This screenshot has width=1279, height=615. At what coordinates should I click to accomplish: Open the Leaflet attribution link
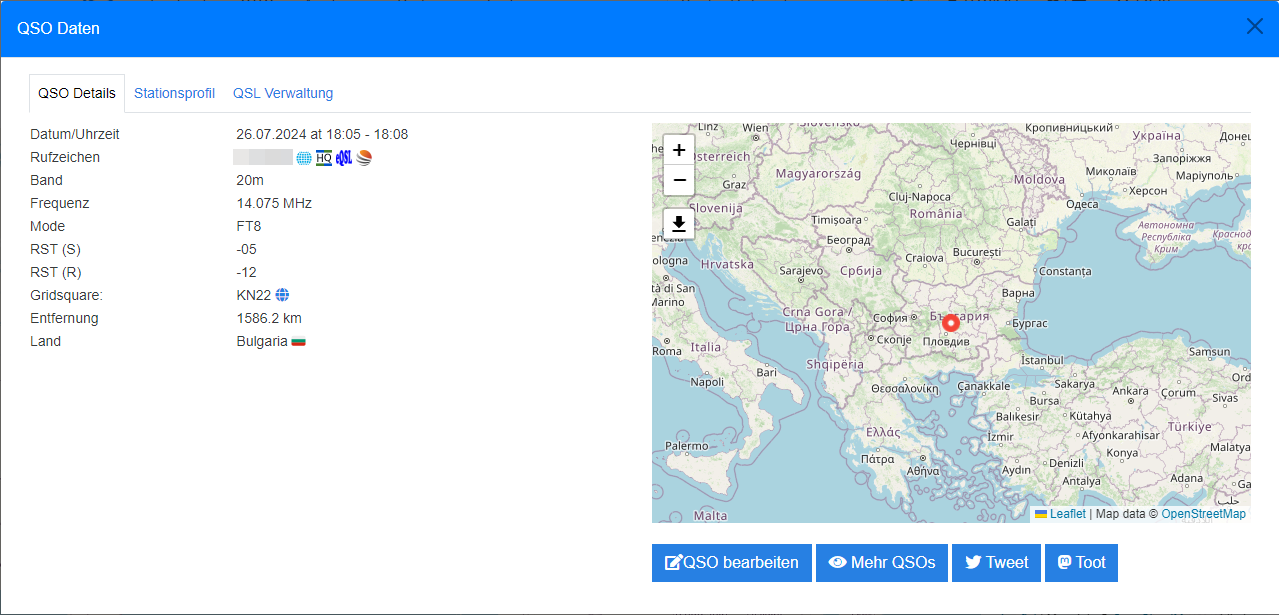click(1067, 514)
